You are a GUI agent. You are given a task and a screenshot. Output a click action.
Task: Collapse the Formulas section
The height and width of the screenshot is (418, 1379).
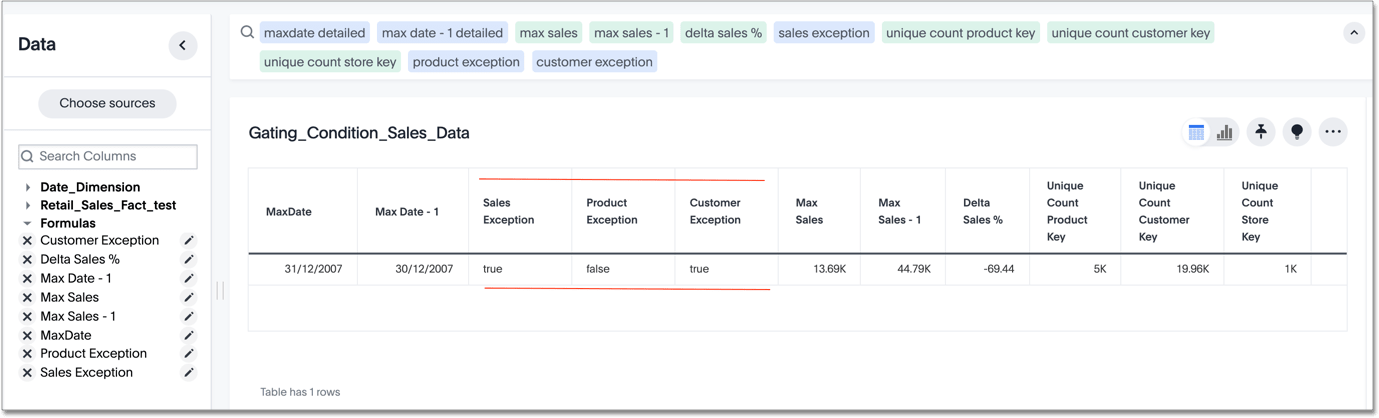(28, 224)
